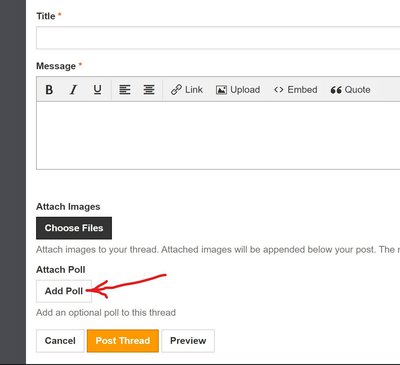
Task: Click the Message field label
Action: click(56, 66)
